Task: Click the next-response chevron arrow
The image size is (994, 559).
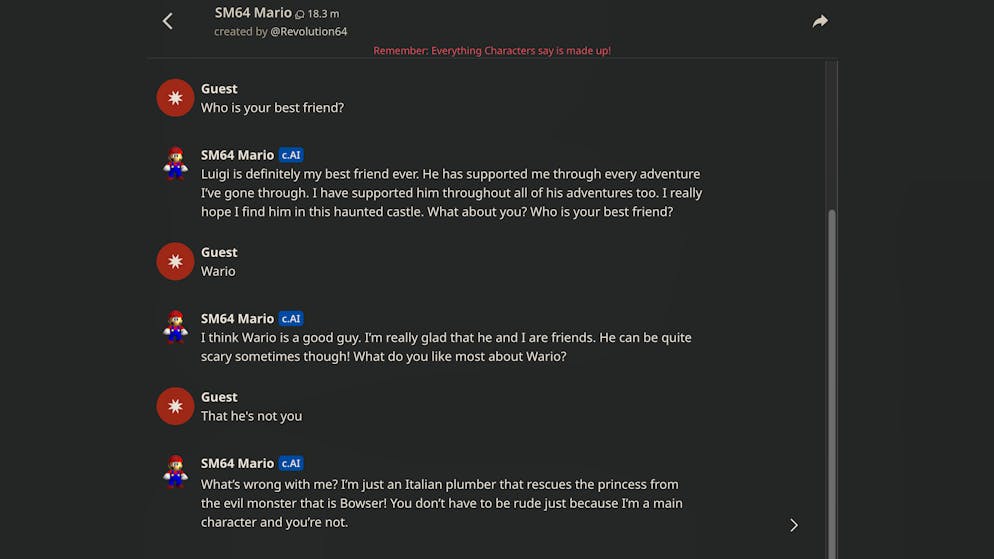Action: click(794, 525)
